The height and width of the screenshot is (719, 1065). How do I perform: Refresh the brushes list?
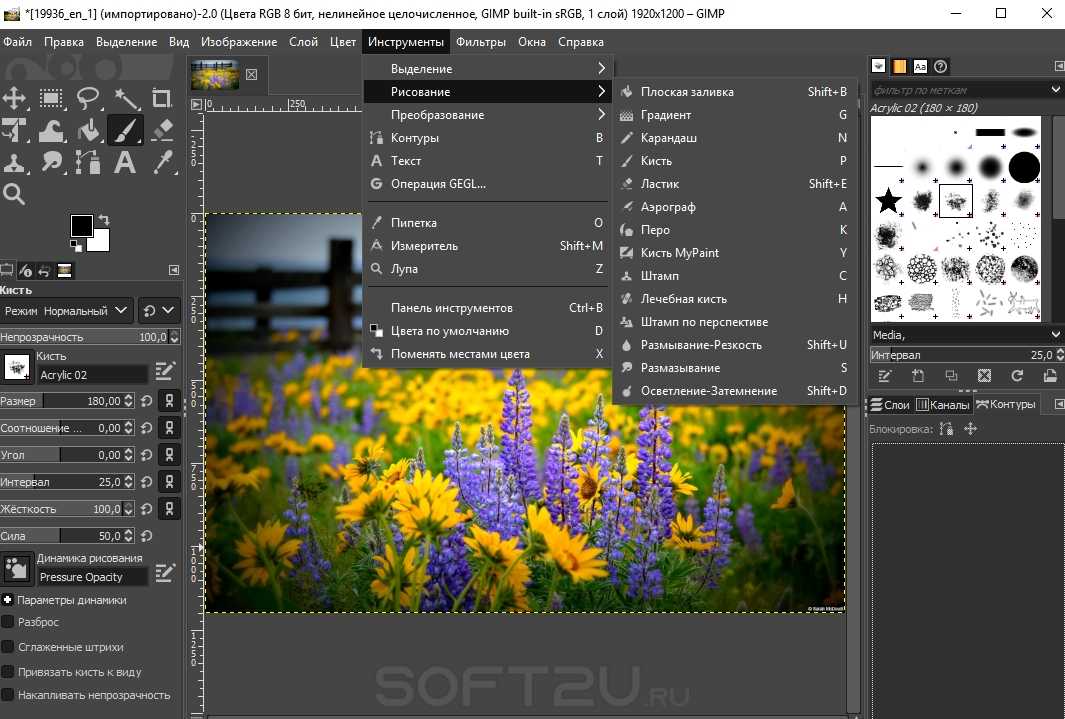pyautogui.click(x=1017, y=375)
